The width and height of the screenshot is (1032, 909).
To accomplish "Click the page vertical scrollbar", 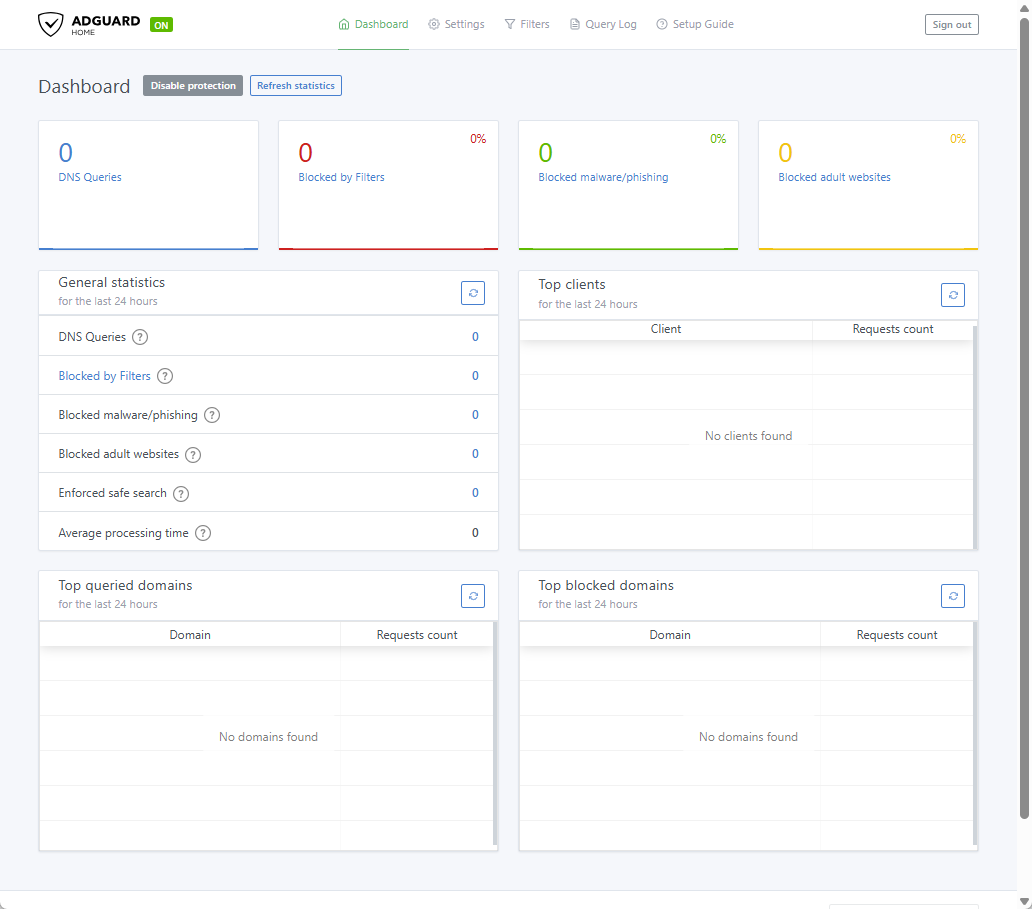I will 1024,400.
